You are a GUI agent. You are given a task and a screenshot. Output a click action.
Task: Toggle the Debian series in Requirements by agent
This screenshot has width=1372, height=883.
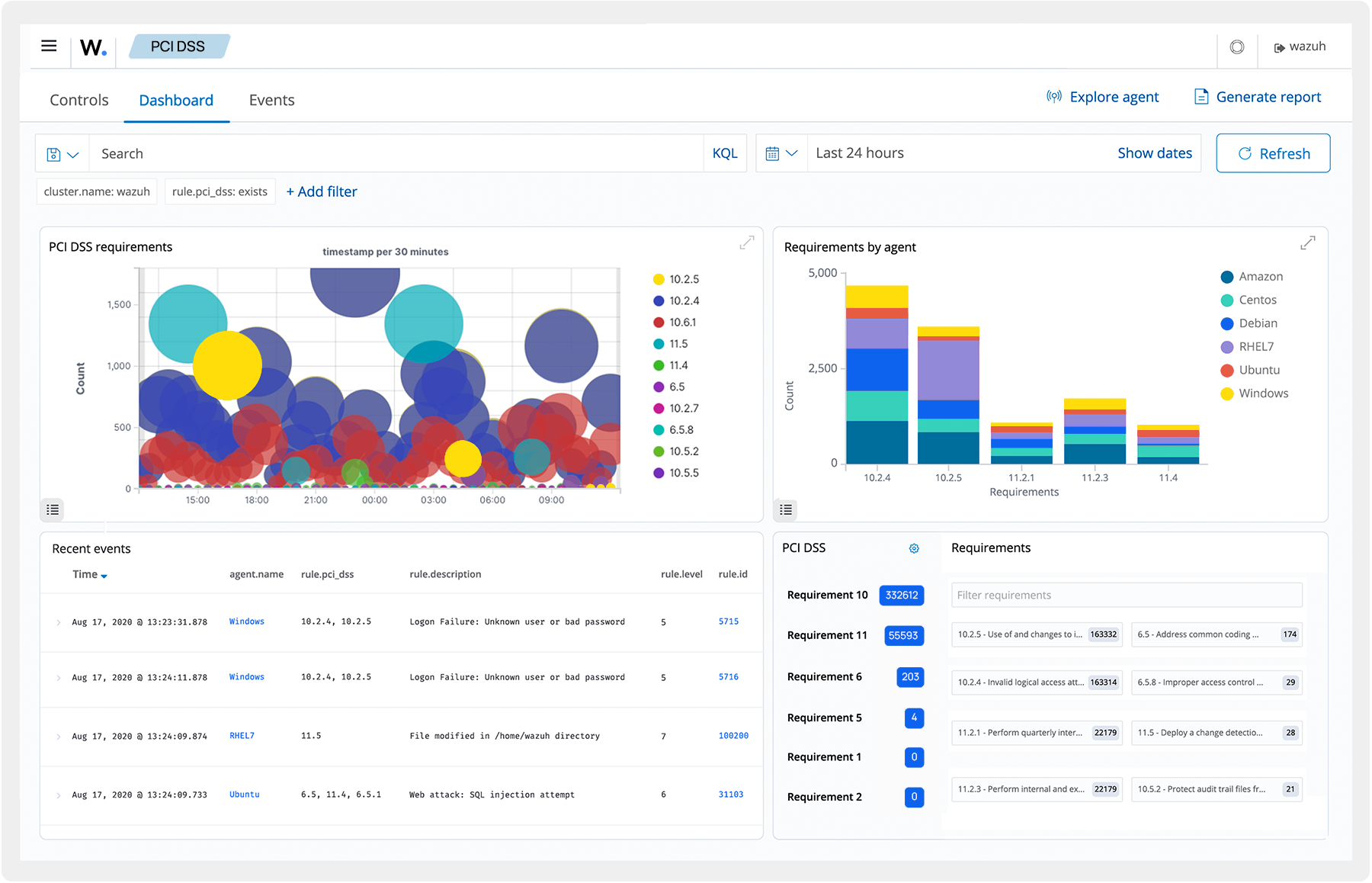[x=1258, y=323]
